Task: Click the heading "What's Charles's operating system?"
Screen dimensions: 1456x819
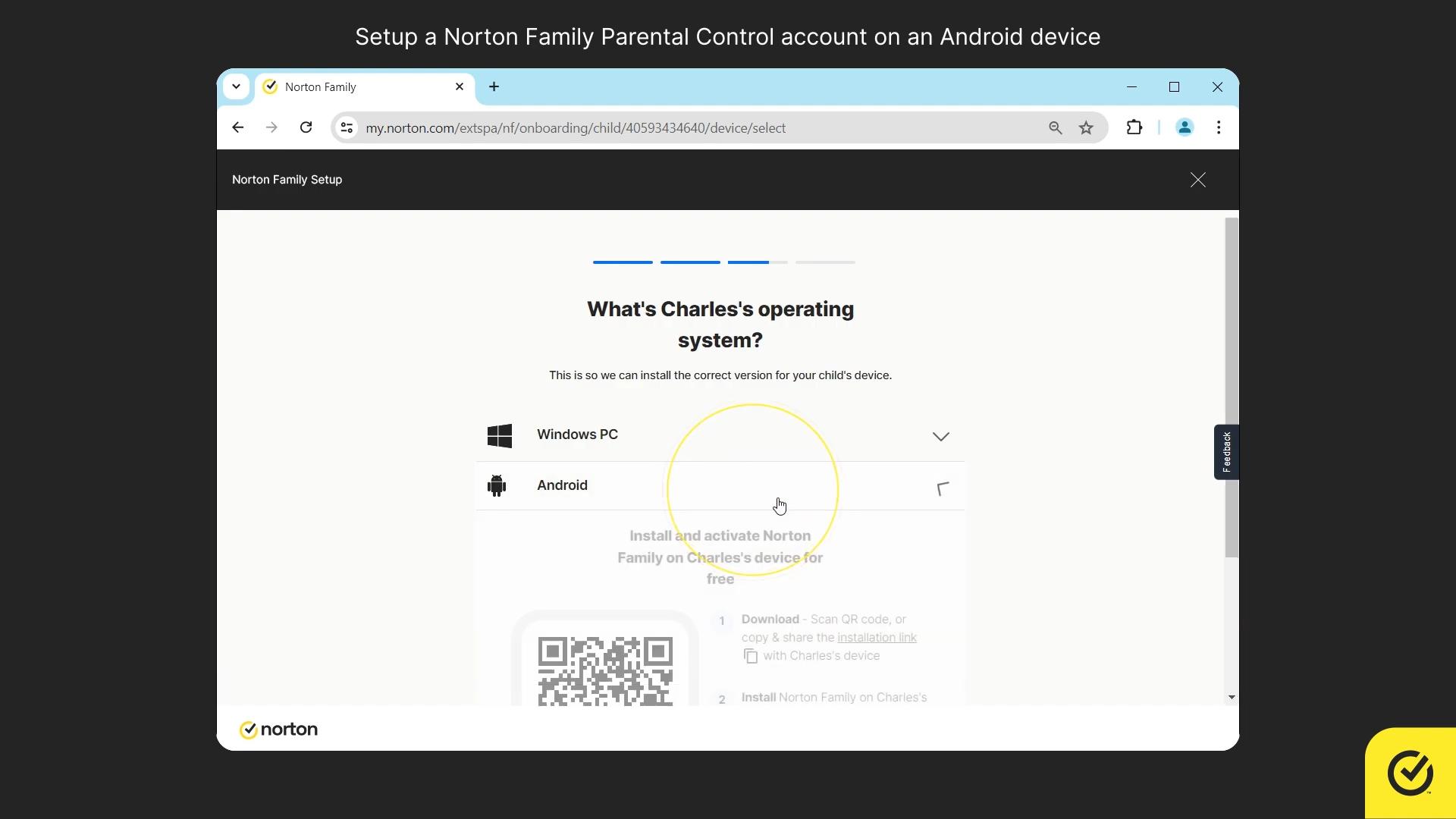Action: click(720, 325)
